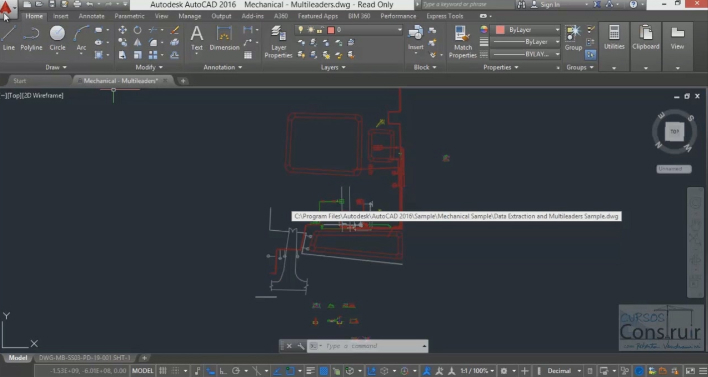Select the Mirror tool

pyautogui.click(x=137, y=42)
